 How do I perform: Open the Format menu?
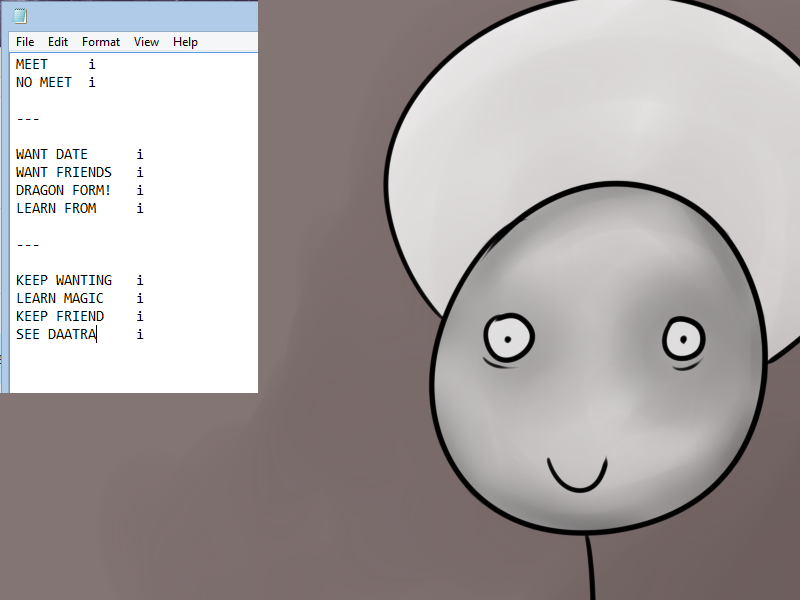click(101, 42)
